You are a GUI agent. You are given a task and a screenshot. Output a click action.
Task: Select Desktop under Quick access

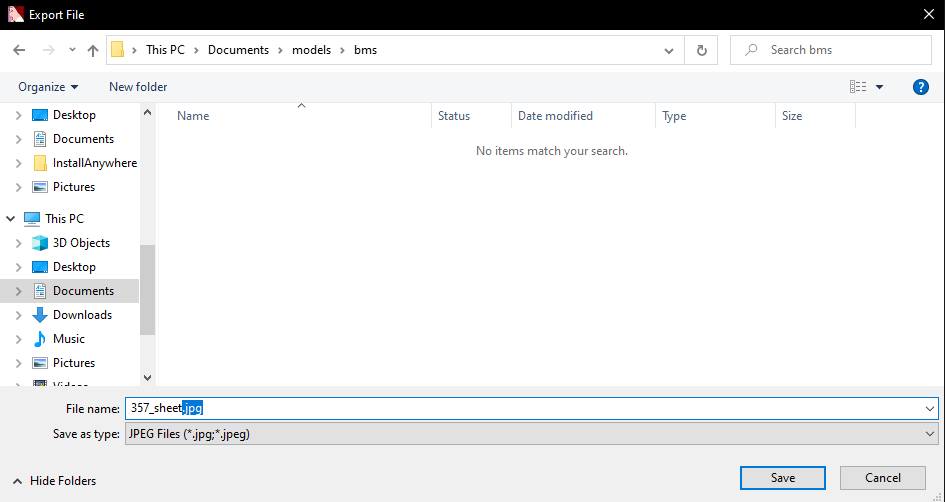click(x=74, y=115)
